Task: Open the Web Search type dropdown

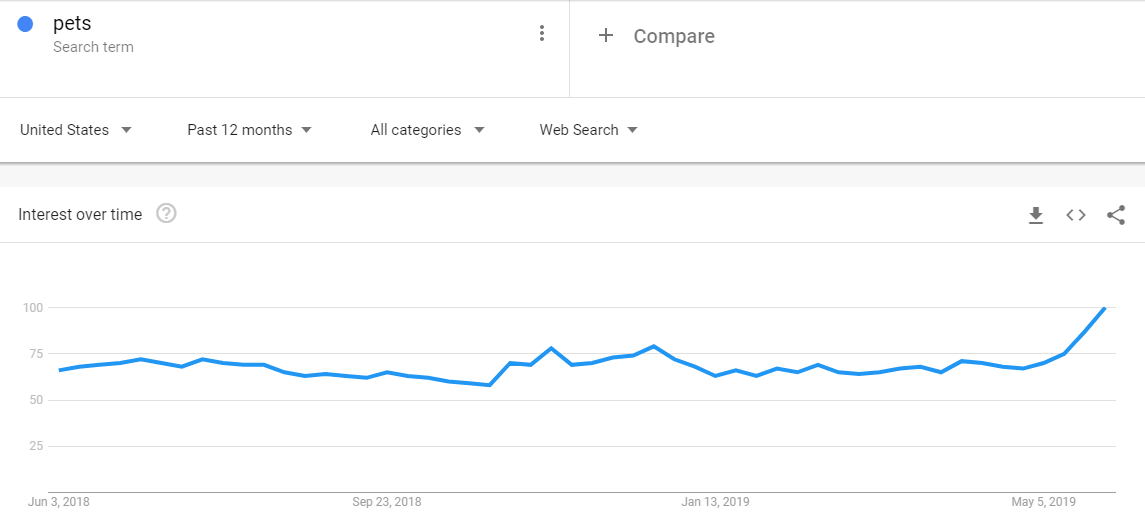Action: (x=589, y=130)
